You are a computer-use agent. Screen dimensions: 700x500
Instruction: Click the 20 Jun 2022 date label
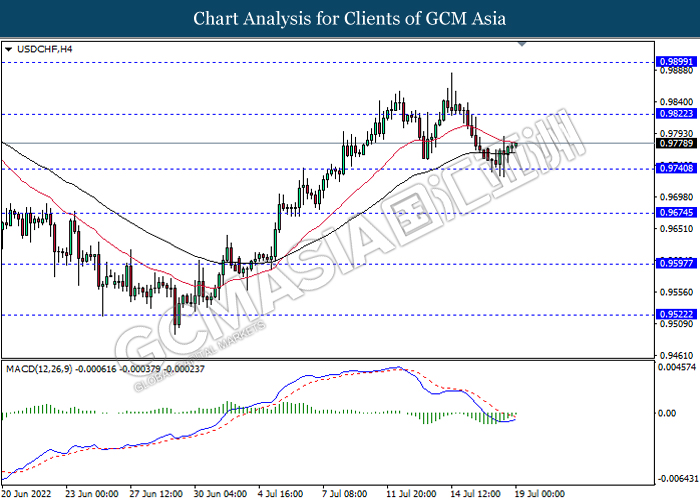pyautogui.click(x=26, y=494)
